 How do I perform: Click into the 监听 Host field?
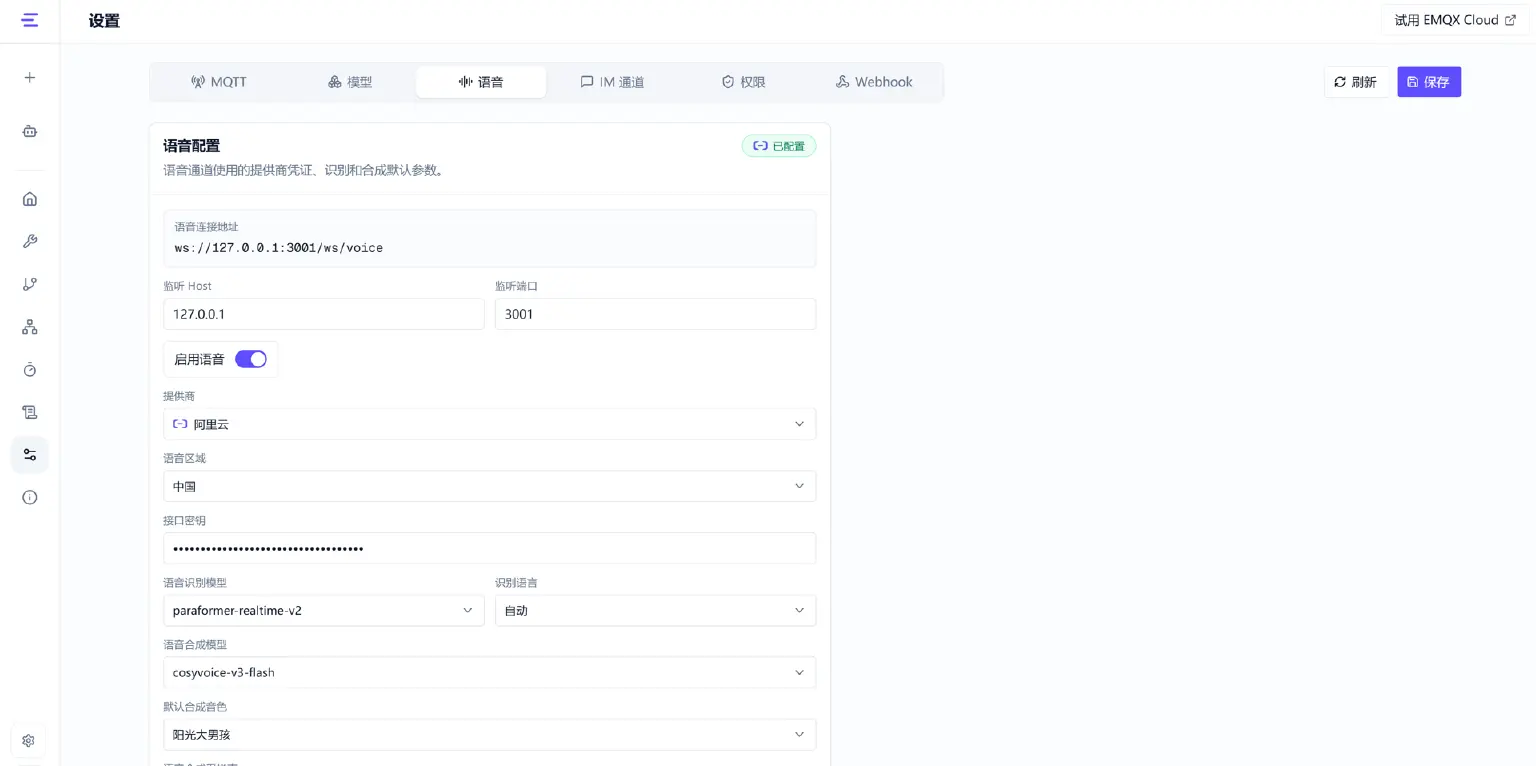[324, 314]
